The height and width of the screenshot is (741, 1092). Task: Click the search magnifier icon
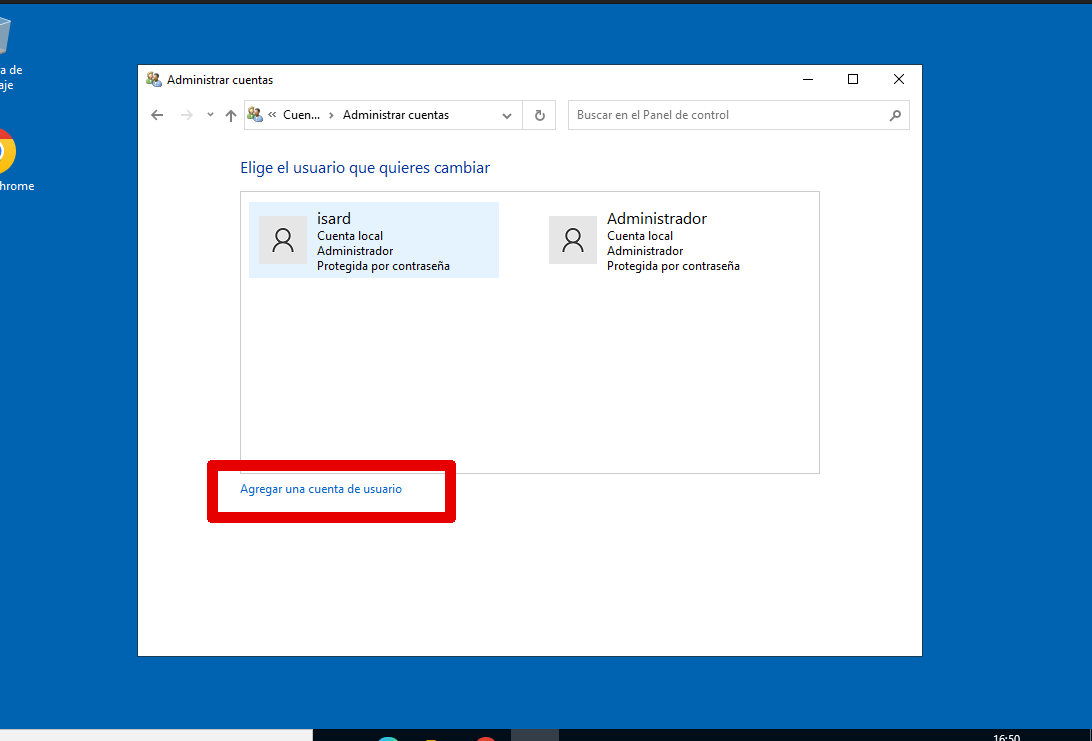tap(895, 115)
